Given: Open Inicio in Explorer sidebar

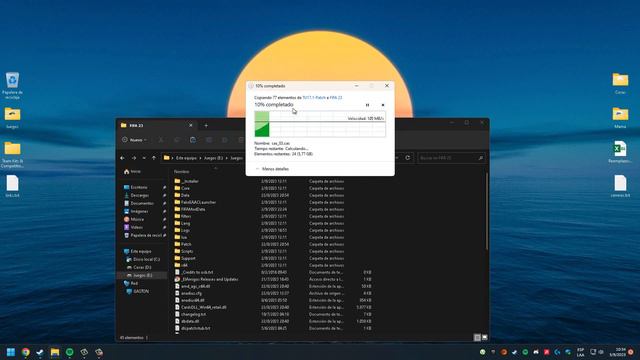Looking at the screenshot, I should click(x=132, y=171).
